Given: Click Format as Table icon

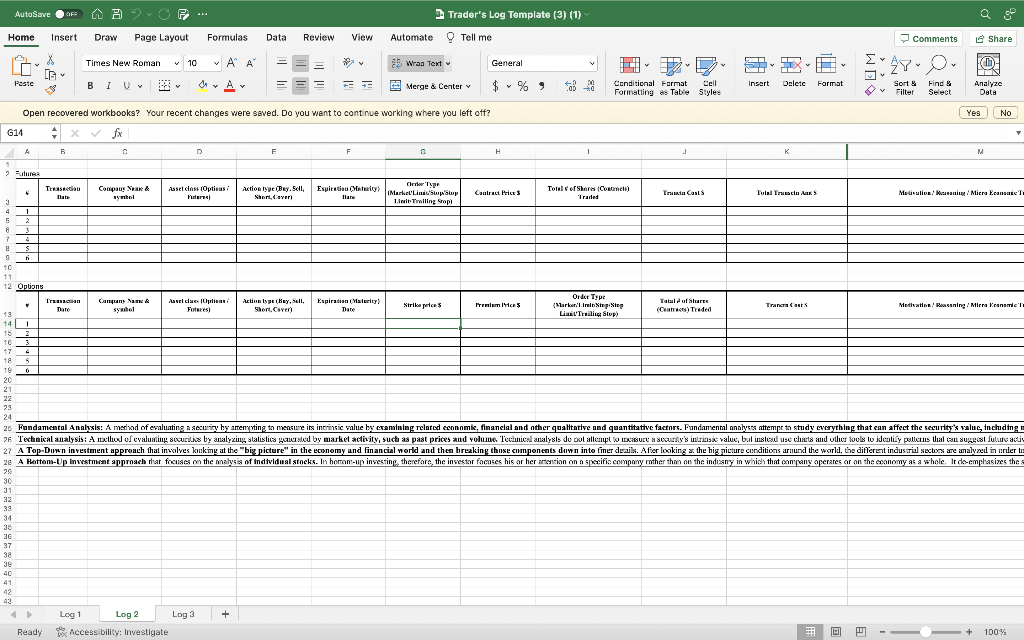Looking at the screenshot, I should click(671, 66).
